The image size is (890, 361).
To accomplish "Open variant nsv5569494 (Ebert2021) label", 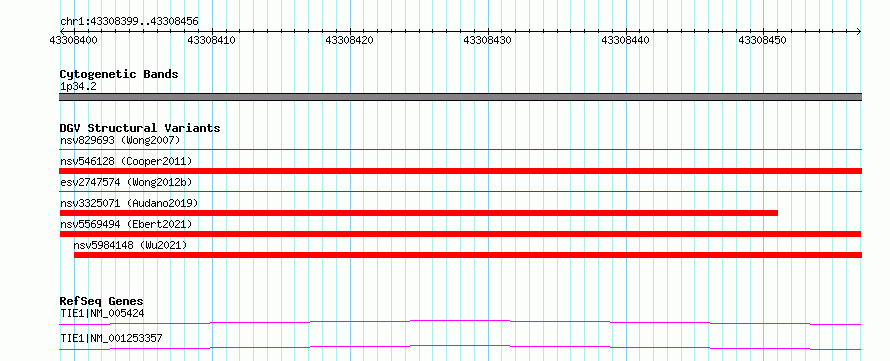I will click(126, 224).
